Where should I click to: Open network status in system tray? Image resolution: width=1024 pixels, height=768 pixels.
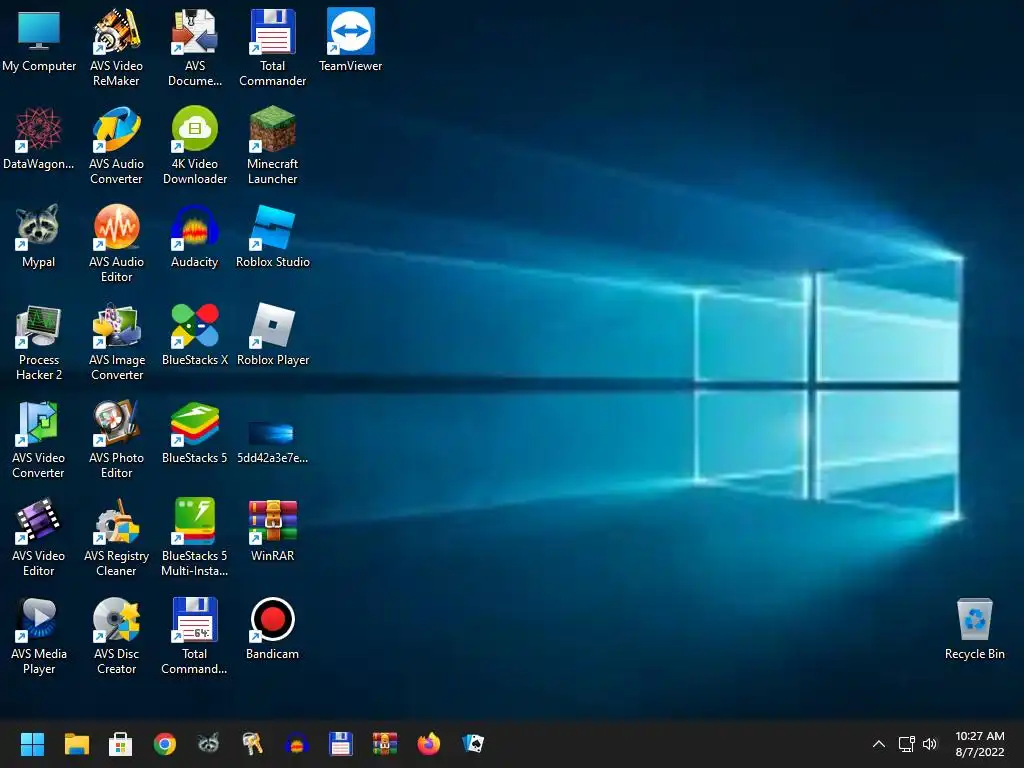click(x=906, y=744)
